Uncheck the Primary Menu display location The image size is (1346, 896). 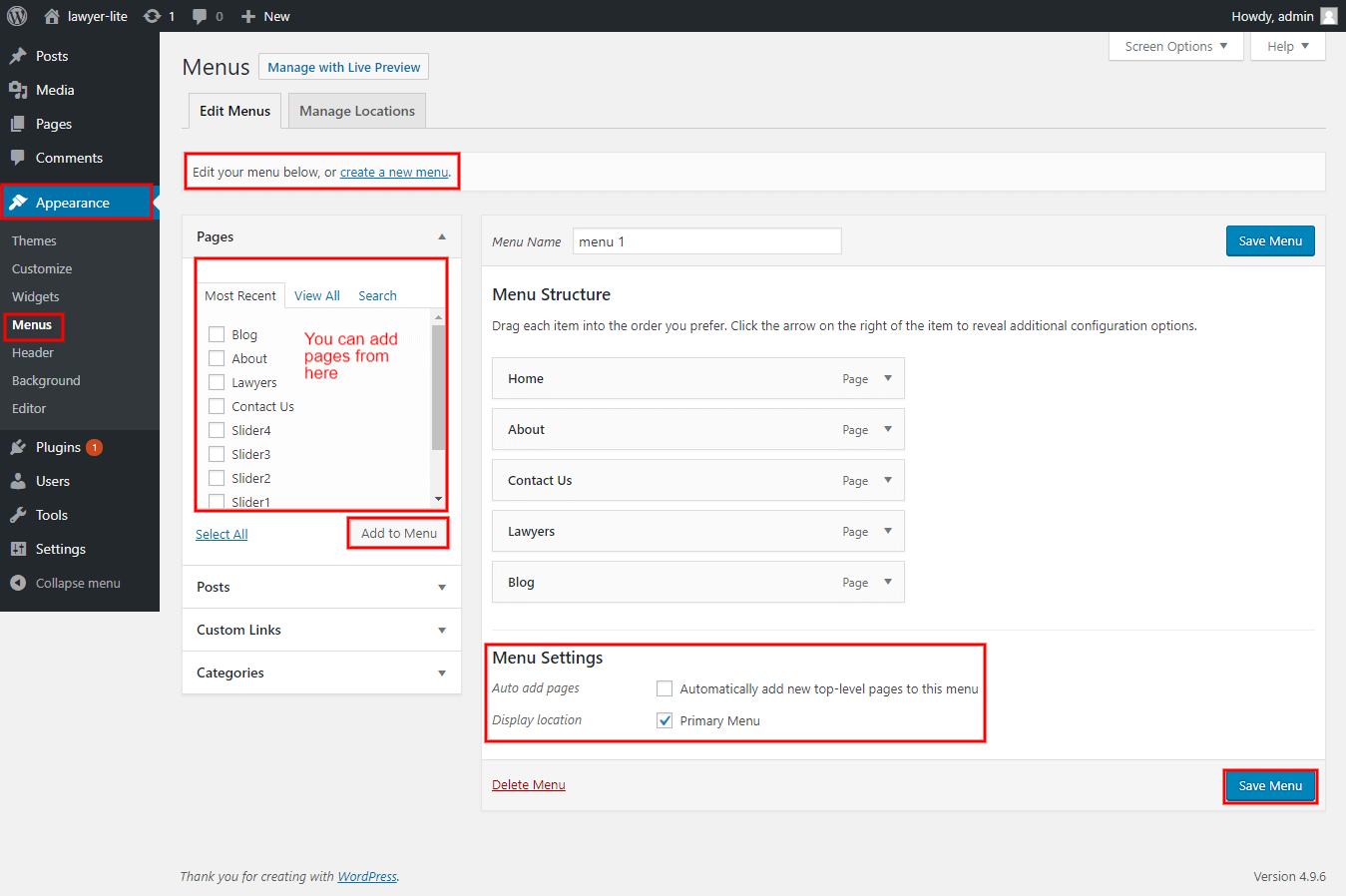665,720
